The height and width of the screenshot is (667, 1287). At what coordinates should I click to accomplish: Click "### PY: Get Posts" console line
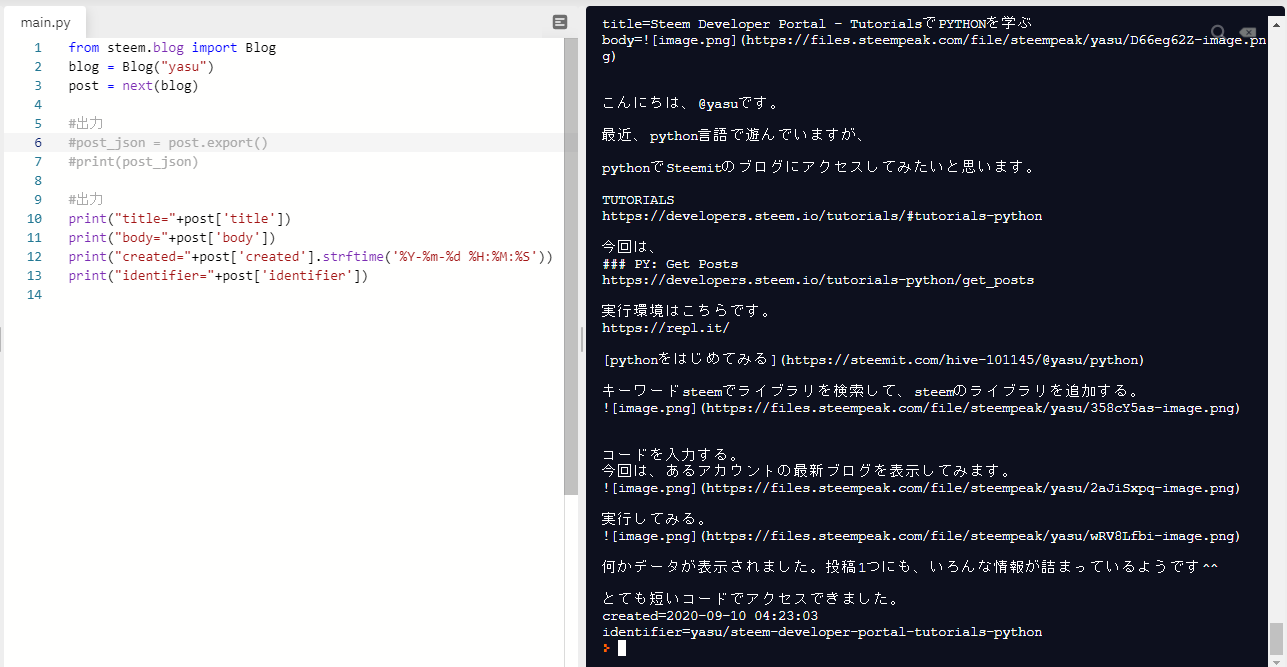coord(670,264)
